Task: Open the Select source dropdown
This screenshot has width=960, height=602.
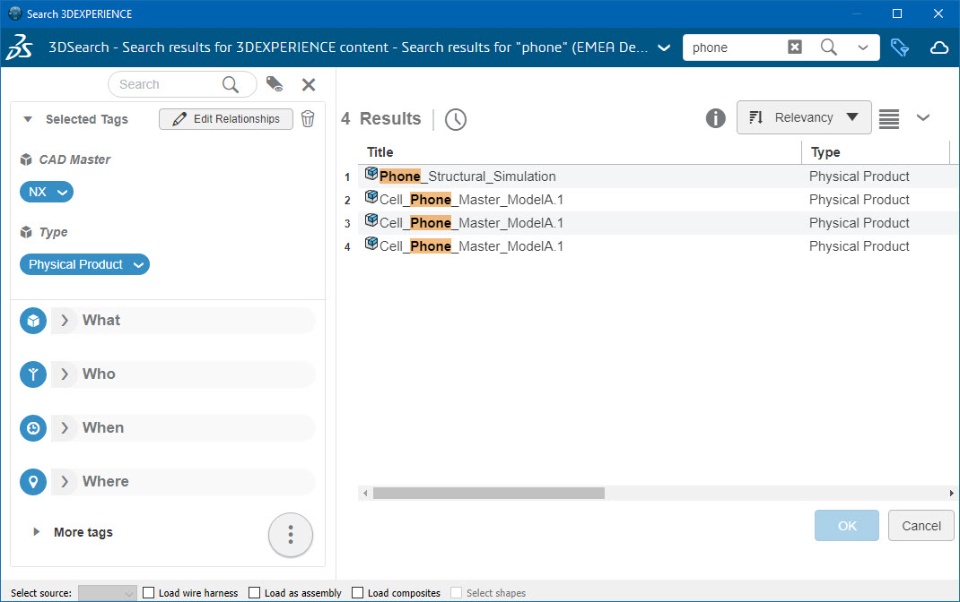Action: coord(107,593)
